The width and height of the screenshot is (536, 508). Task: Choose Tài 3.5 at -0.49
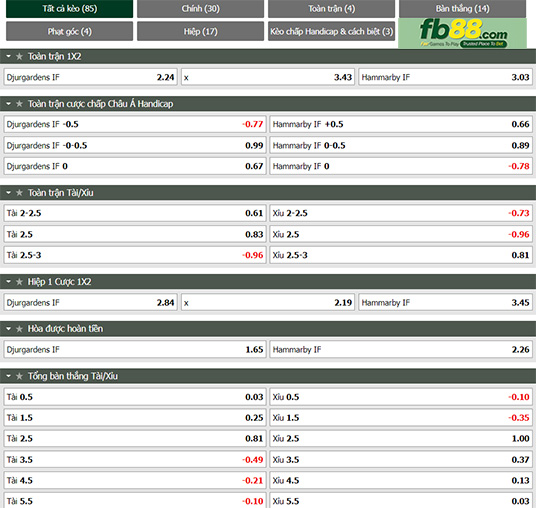click(135, 459)
